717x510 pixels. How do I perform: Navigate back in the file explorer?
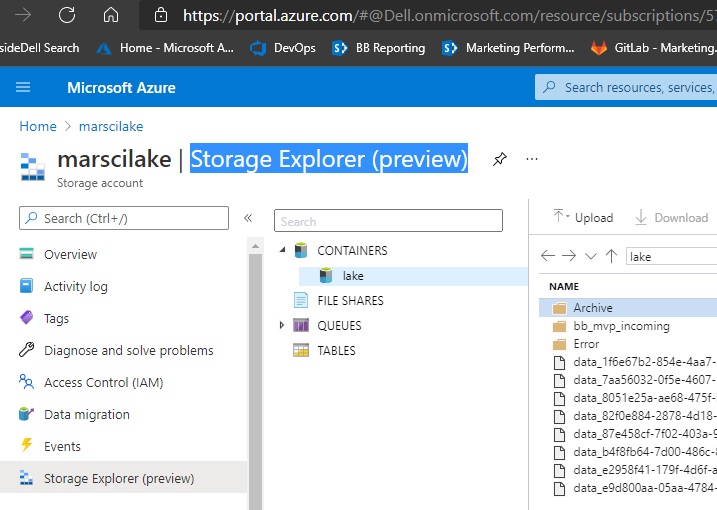pos(548,256)
